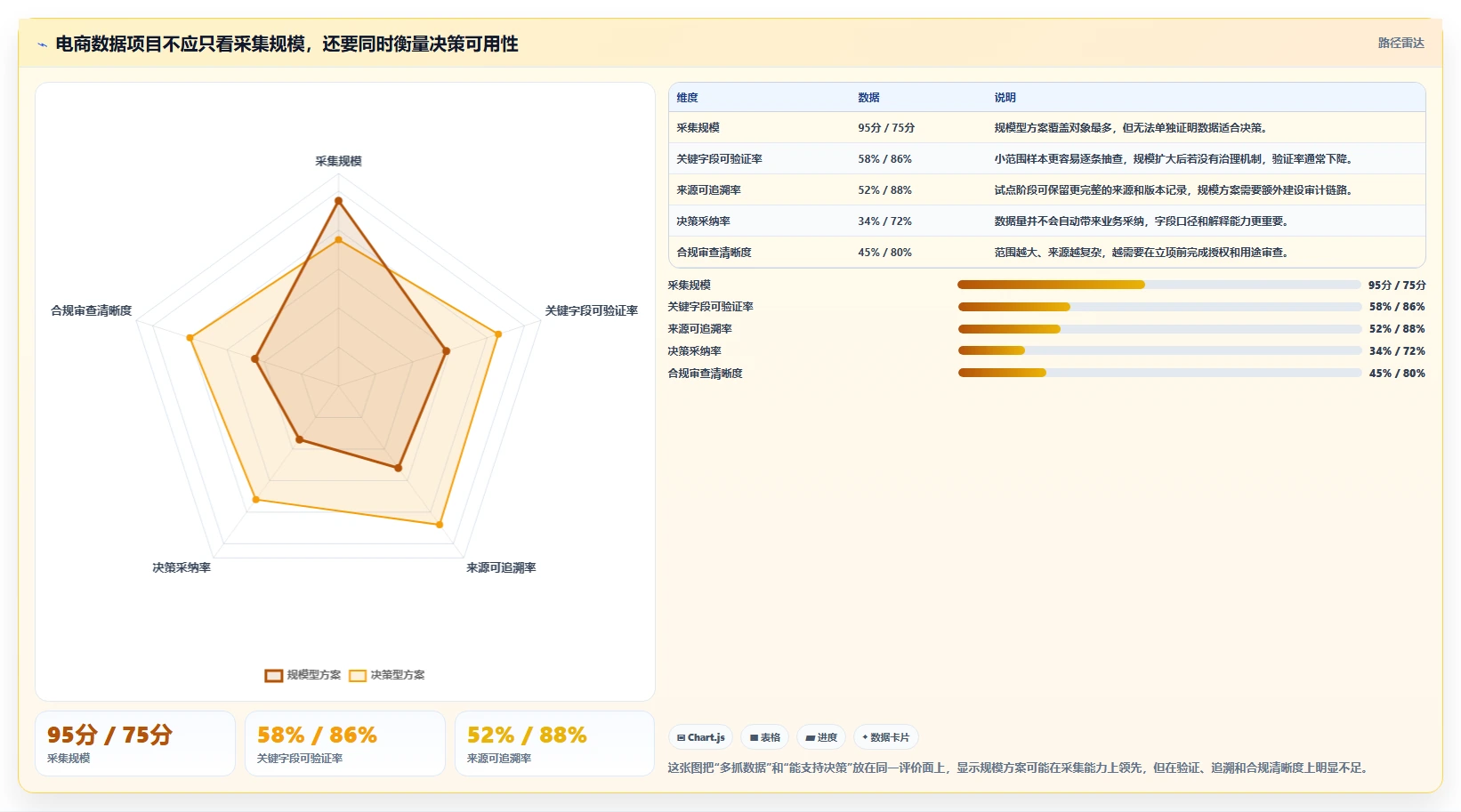Click the summary caption below the tag chips
This screenshot has width=1461, height=812.
(x=1020, y=768)
